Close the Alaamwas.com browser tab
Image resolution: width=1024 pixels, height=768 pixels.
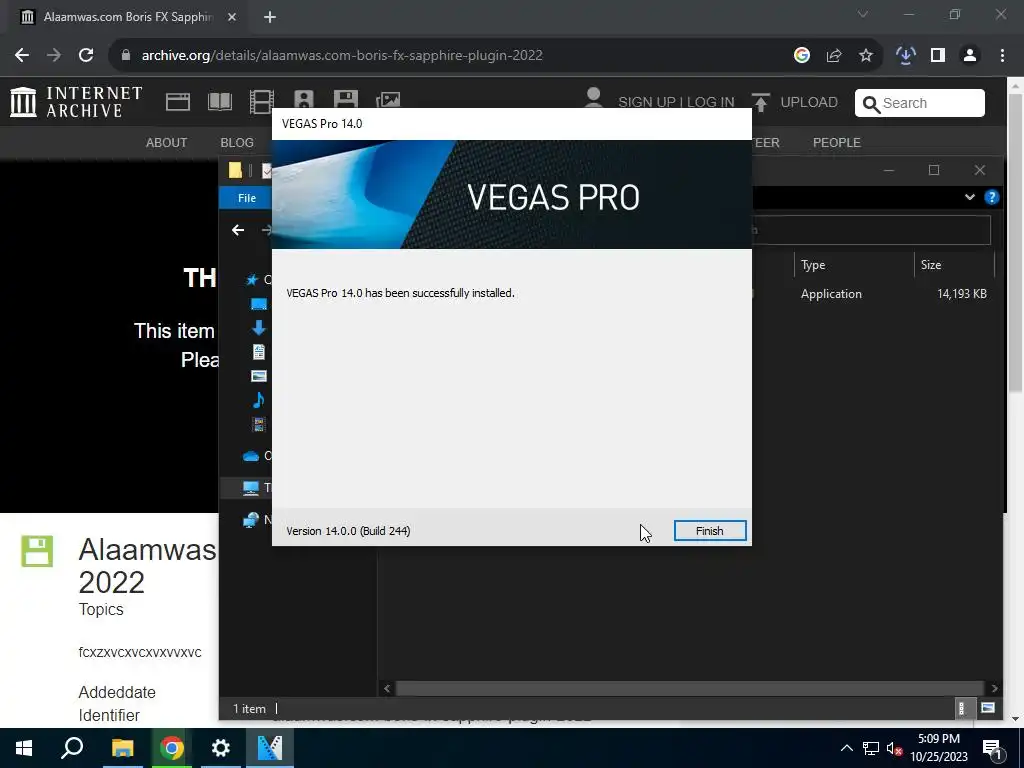click(232, 17)
